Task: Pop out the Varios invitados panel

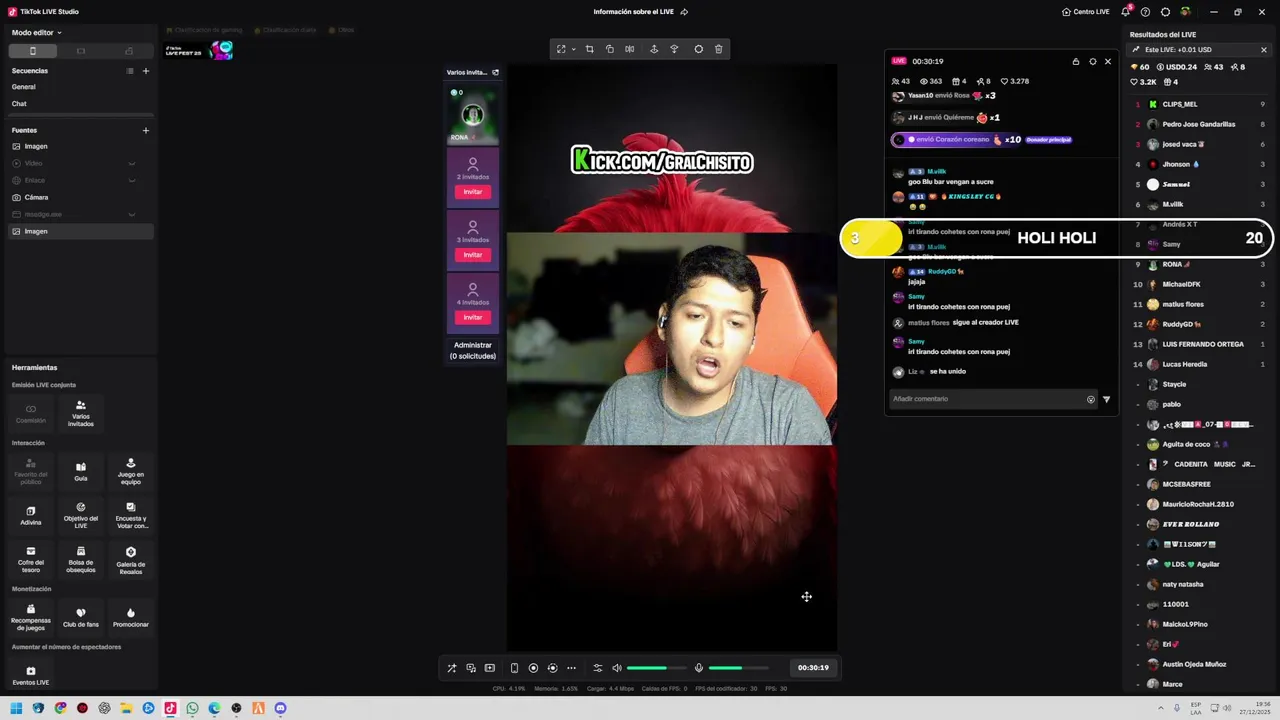Action: pos(495,72)
